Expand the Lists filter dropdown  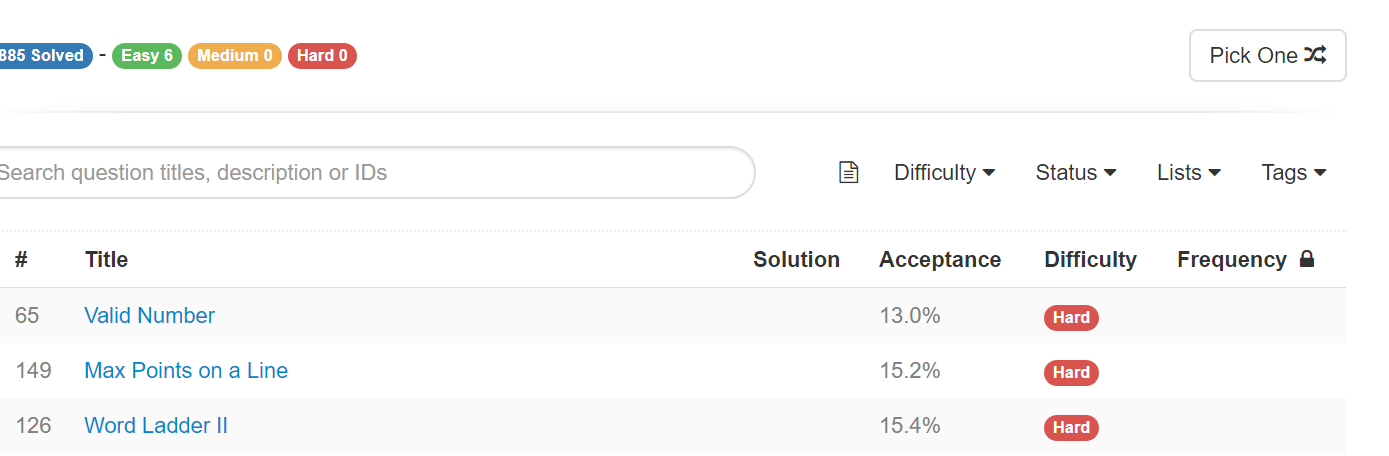[x=1189, y=173]
